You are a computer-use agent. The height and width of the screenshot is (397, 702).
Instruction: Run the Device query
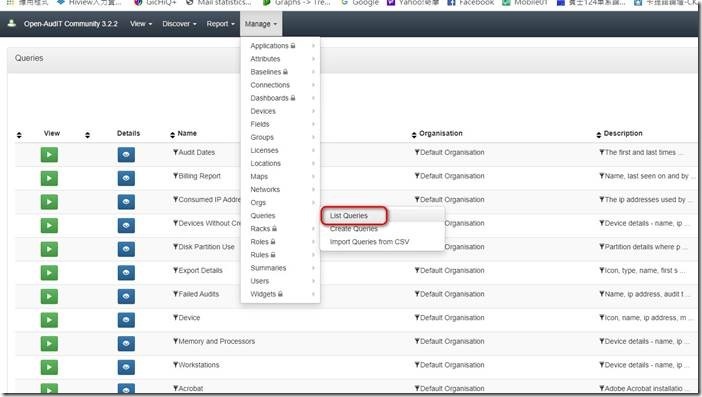pos(49,320)
